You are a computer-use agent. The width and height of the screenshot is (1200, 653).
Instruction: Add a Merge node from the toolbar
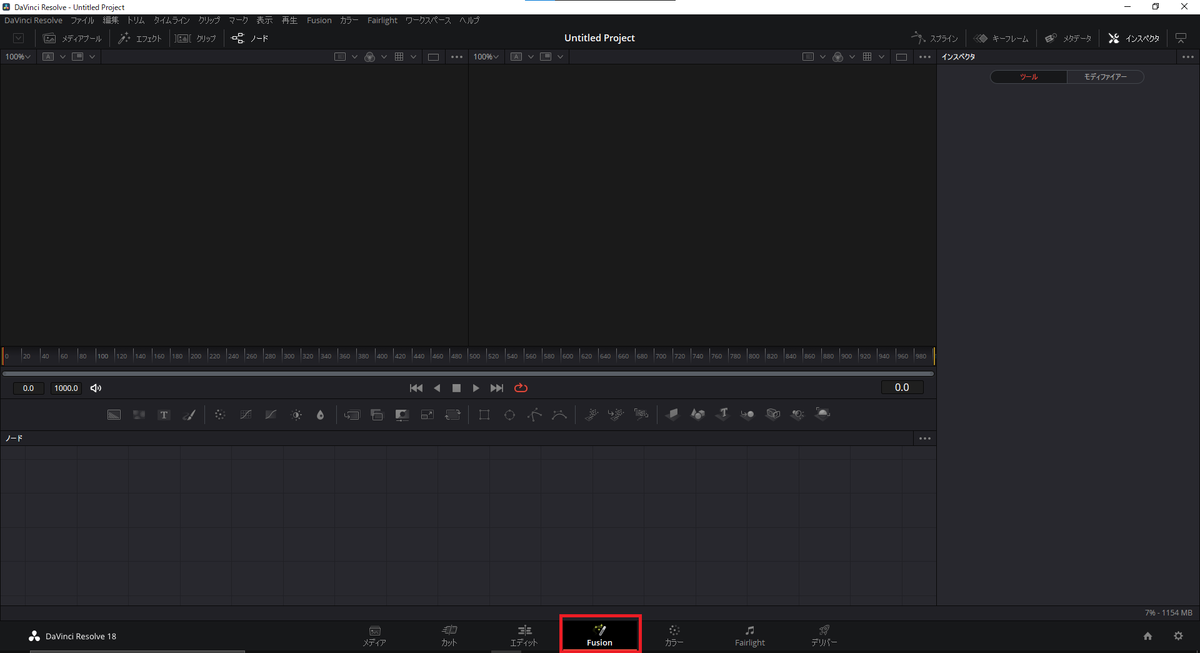352,414
